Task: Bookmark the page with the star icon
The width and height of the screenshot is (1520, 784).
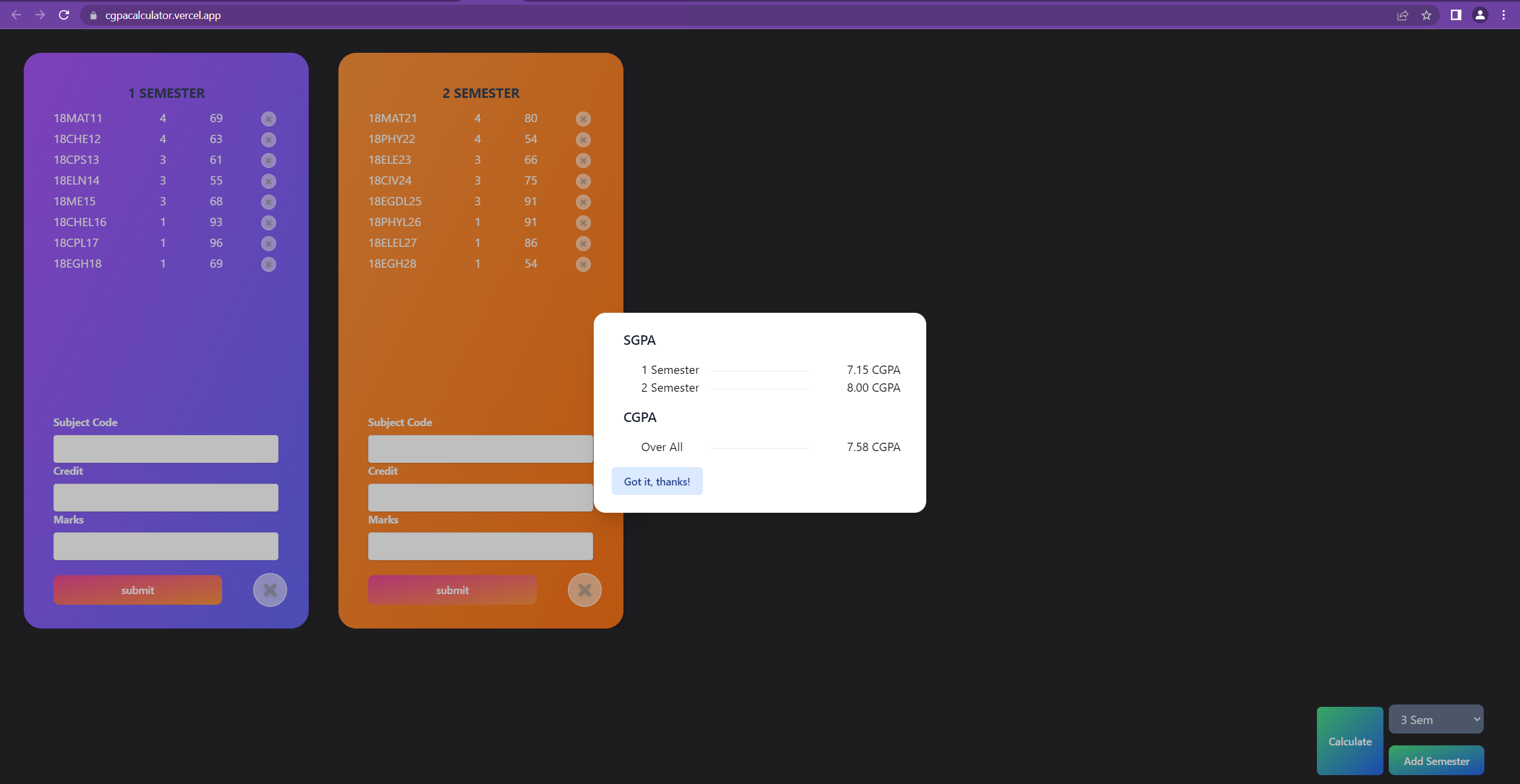Action: pos(1427,15)
